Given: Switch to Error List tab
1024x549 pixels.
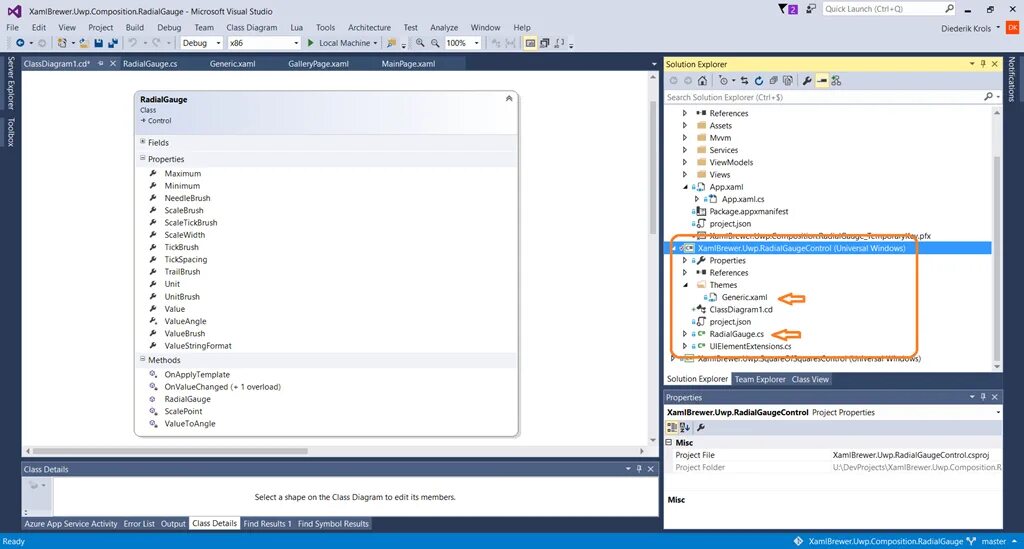Looking at the screenshot, I should (x=139, y=524).
